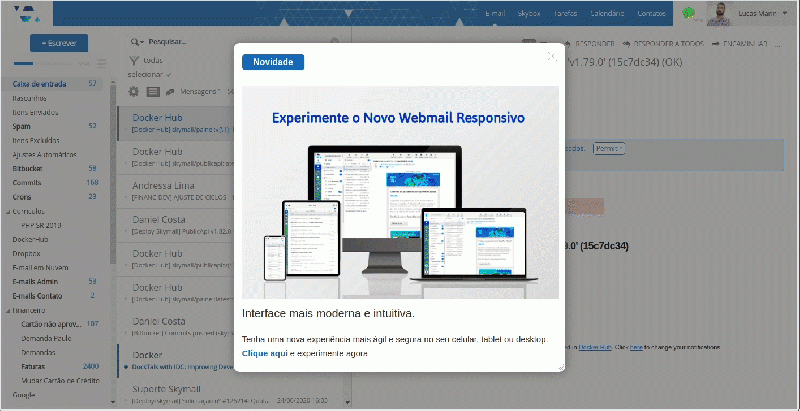Image resolution: width=800 pixels, height=411 pixels.
Task: Switch to the Skybox tab
Action: click(x=529, y=14)
